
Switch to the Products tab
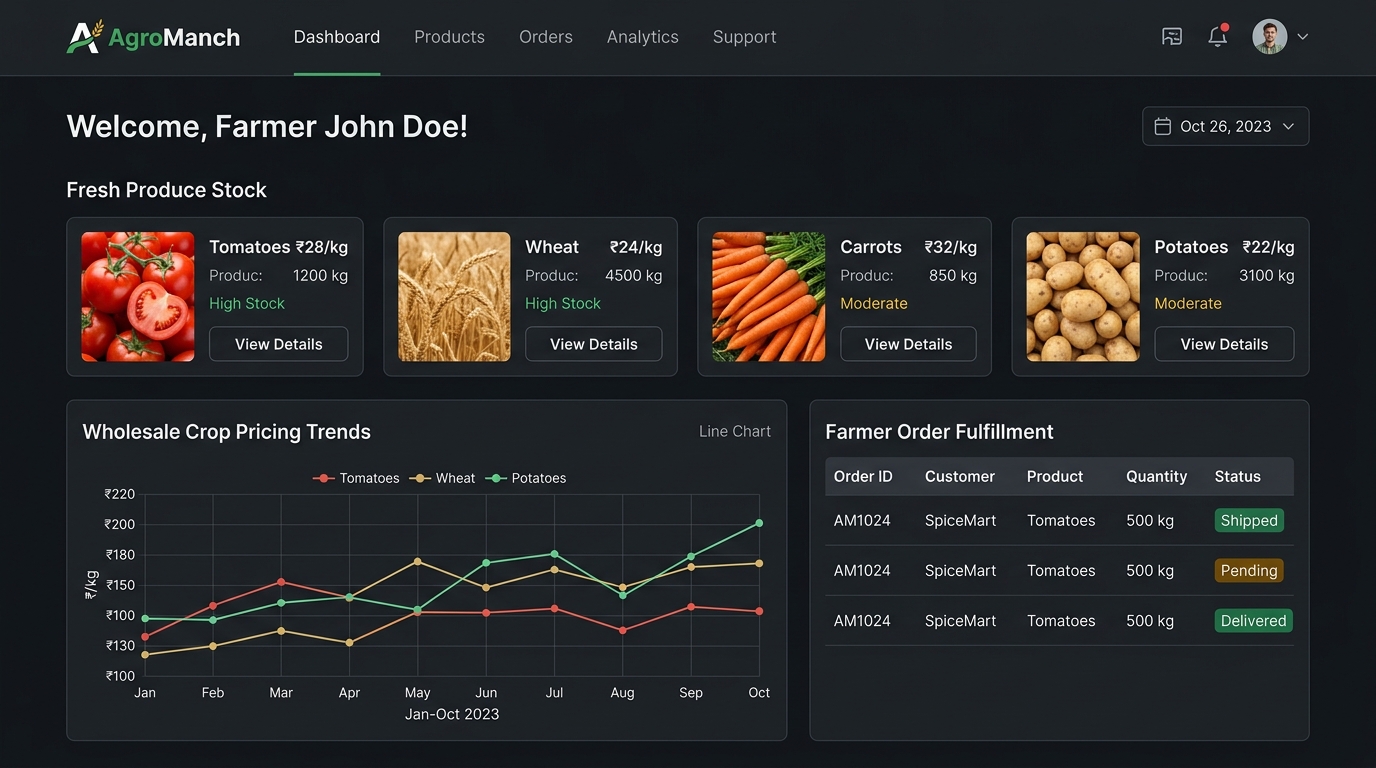pyautogui.click(x=449, y=37)
